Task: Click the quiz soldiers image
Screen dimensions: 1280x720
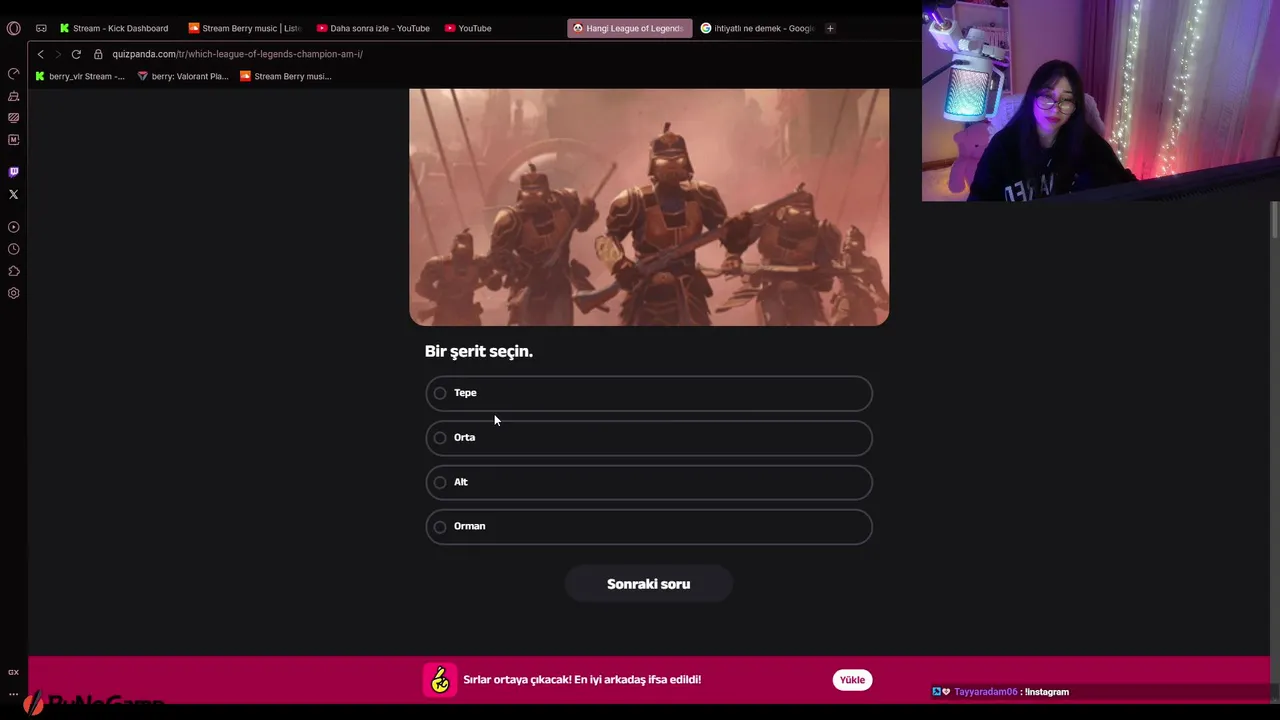Action: click(649, 207)
